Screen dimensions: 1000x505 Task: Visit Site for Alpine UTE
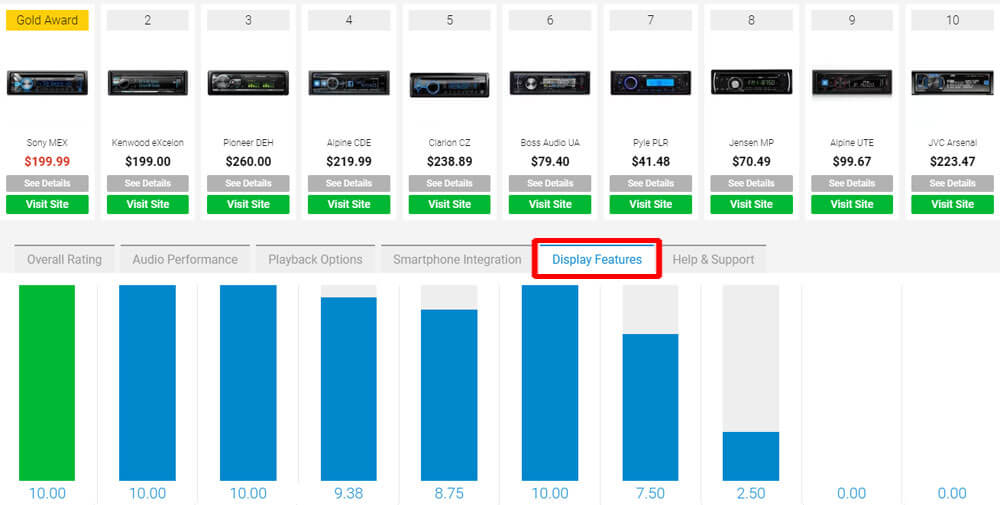851,205
